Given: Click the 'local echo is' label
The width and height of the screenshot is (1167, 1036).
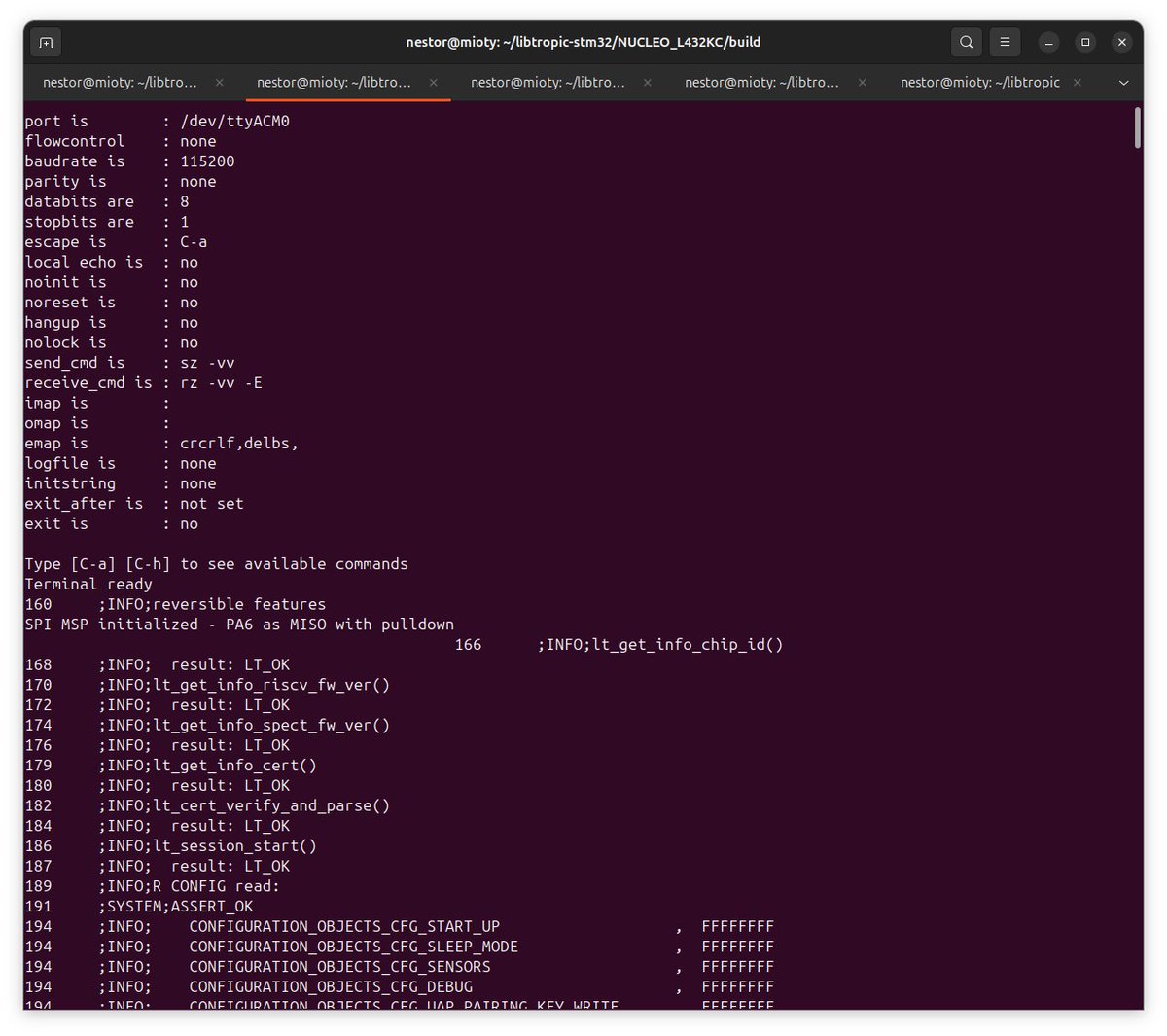Looking at the screenshot, I should (x=84, y=263).
